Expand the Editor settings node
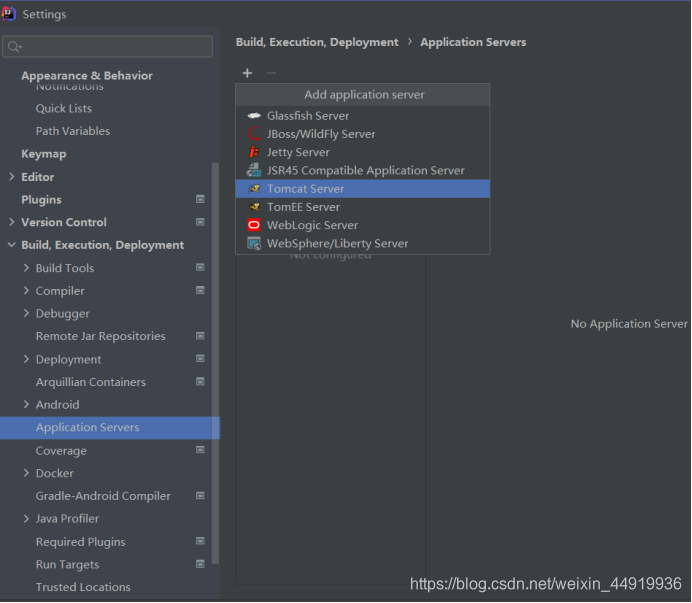692x603 pixels. click(11, 177)
